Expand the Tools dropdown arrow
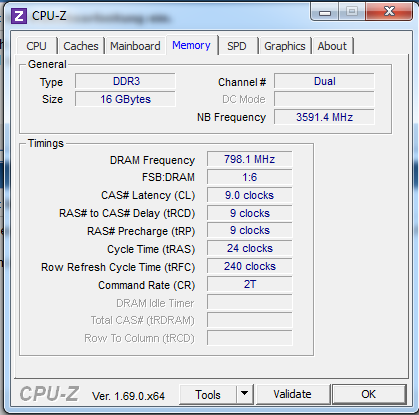 click(245, 394)
